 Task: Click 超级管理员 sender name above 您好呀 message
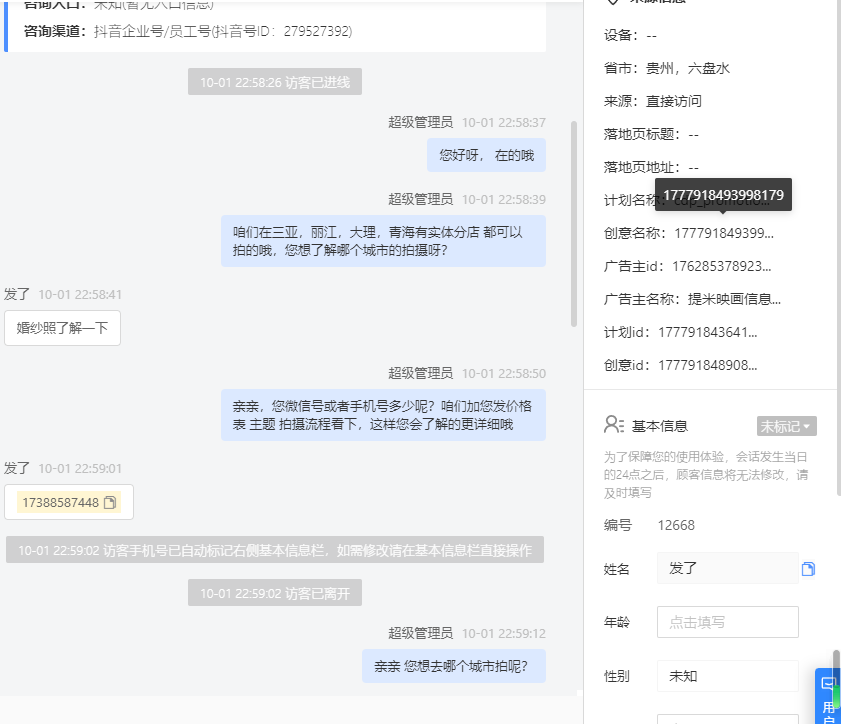pyautogui.click(x=420, y=122)
